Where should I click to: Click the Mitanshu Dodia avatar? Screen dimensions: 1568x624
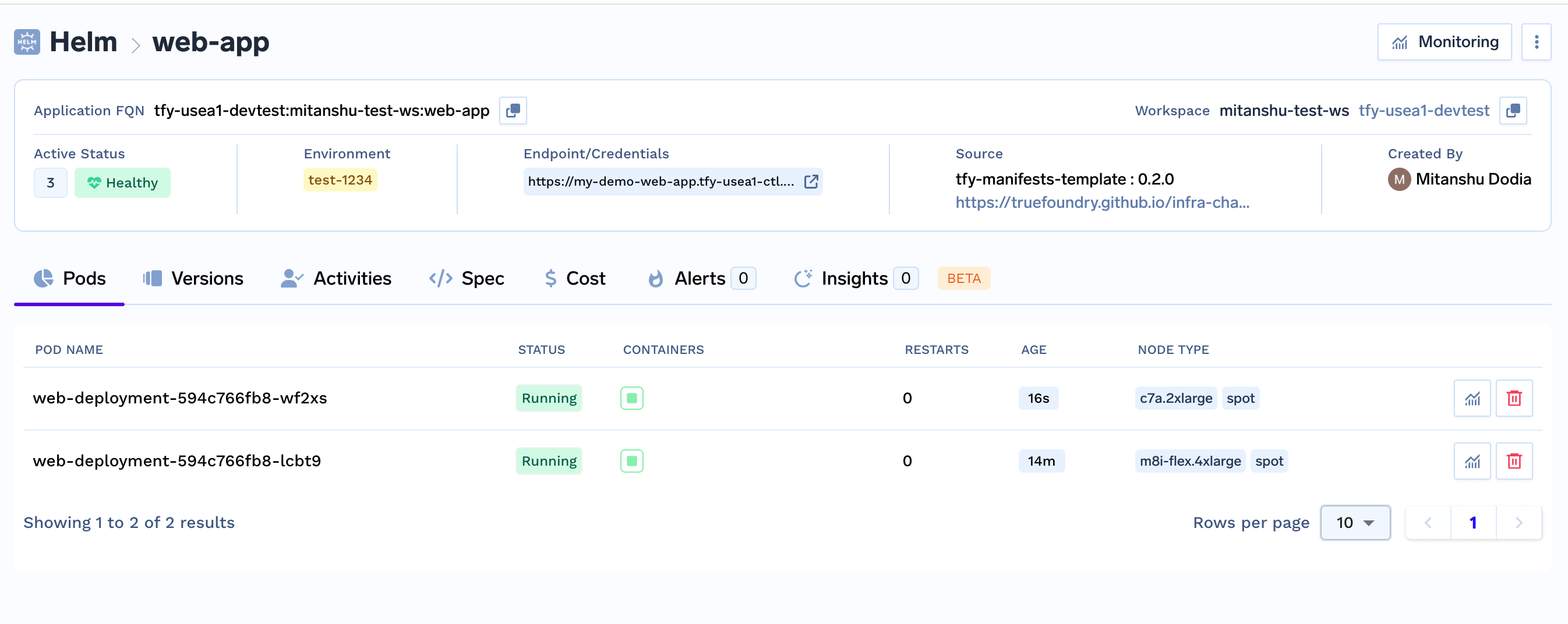pyautogui.click(x=1400, y=179)
